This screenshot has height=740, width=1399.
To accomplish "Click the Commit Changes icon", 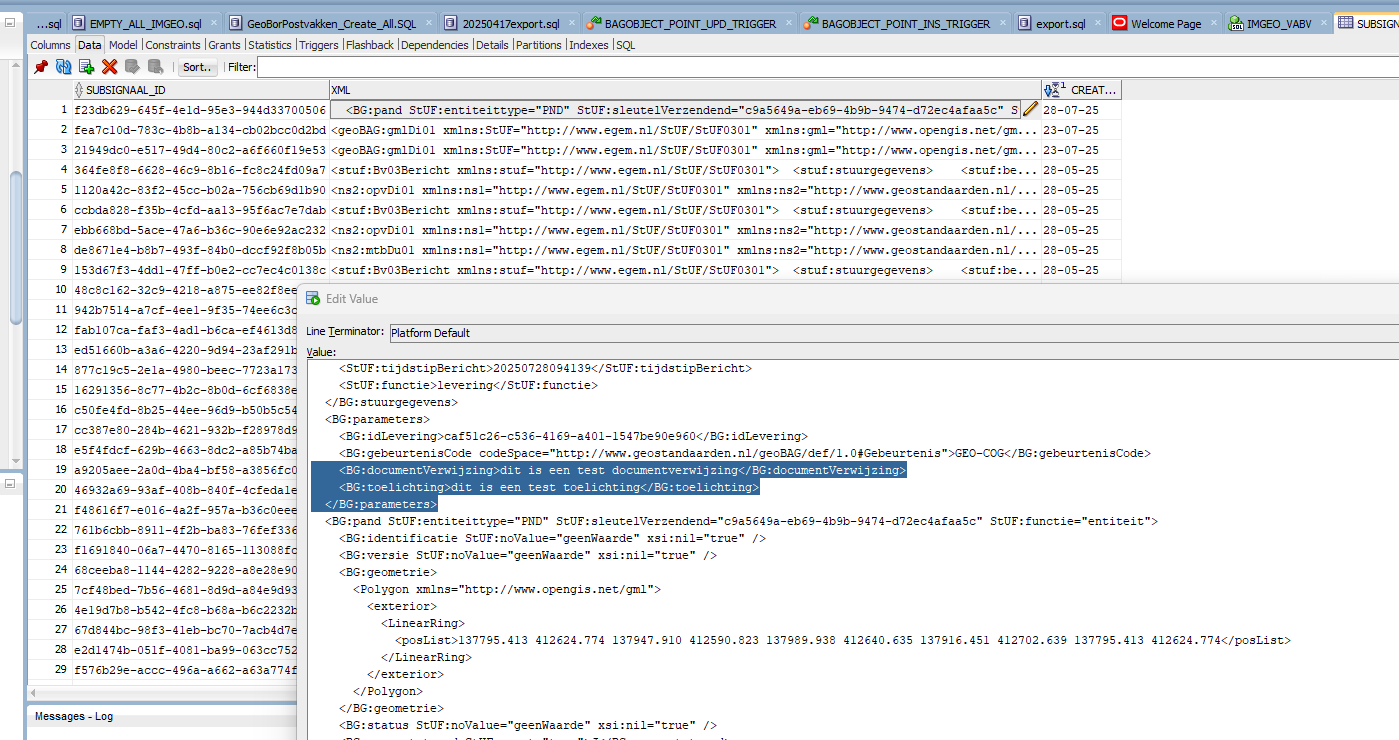I will [132, 67].
